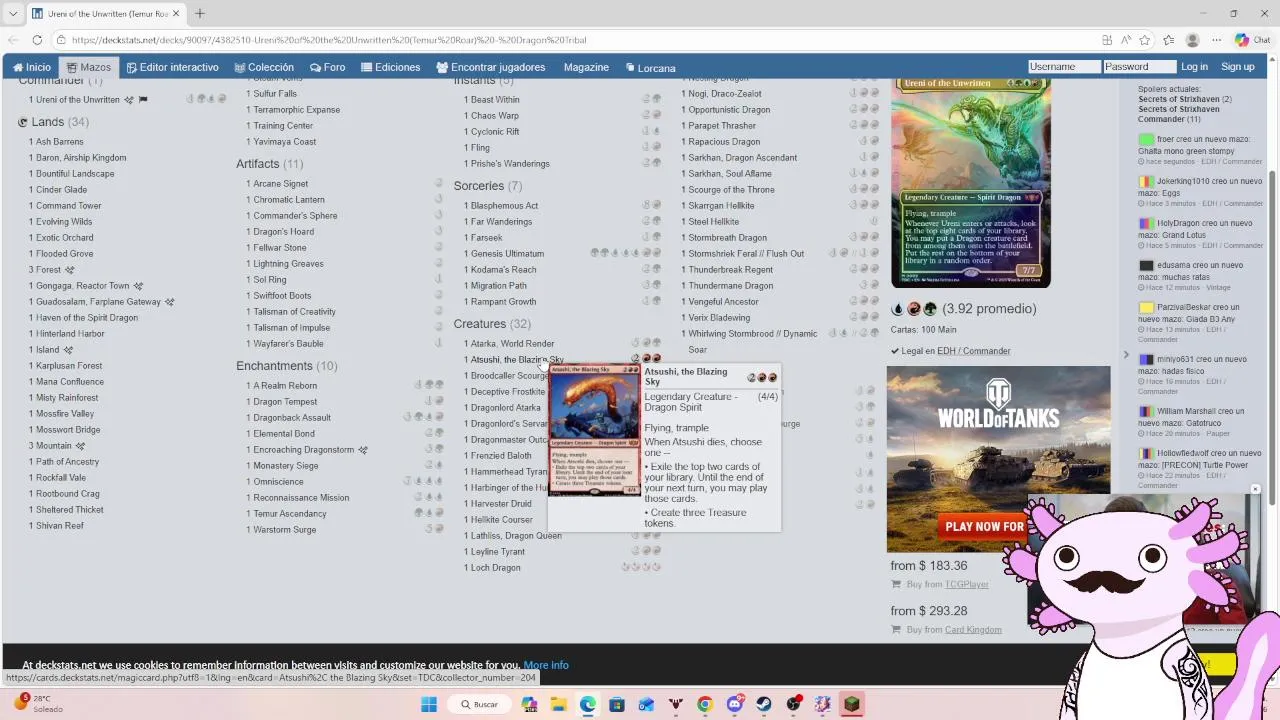
Task: Click the browser refresh icon
Action: click(x=37, y=40)
